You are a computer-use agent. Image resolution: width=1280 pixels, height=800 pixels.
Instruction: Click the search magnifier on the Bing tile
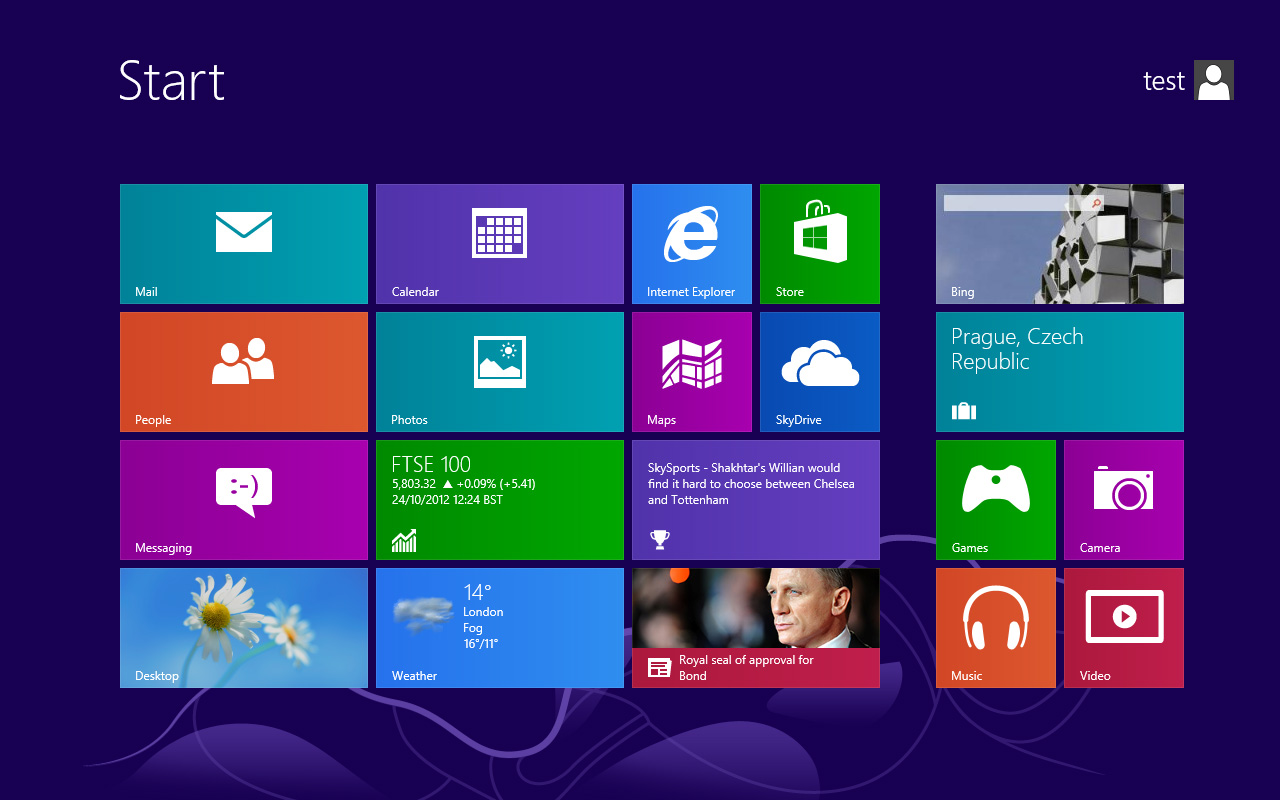[x=1096, y=203]
